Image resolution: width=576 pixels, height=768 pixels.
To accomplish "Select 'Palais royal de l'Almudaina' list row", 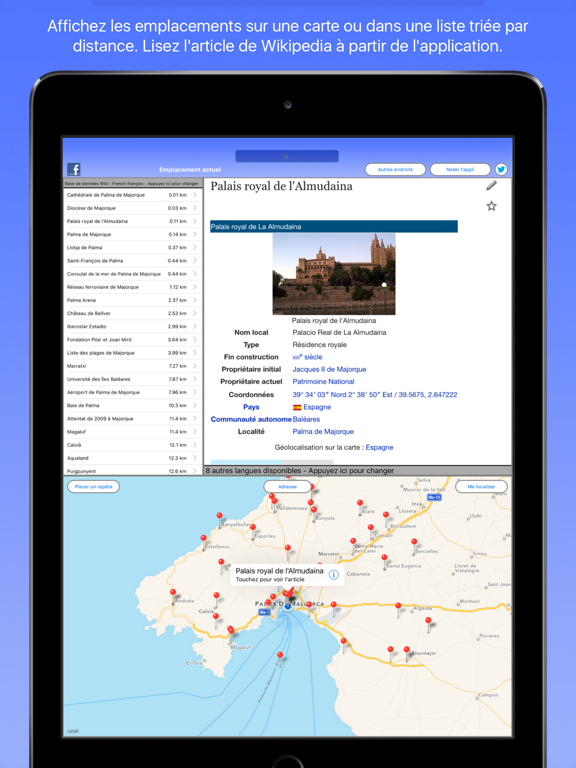I will point(133,221).
